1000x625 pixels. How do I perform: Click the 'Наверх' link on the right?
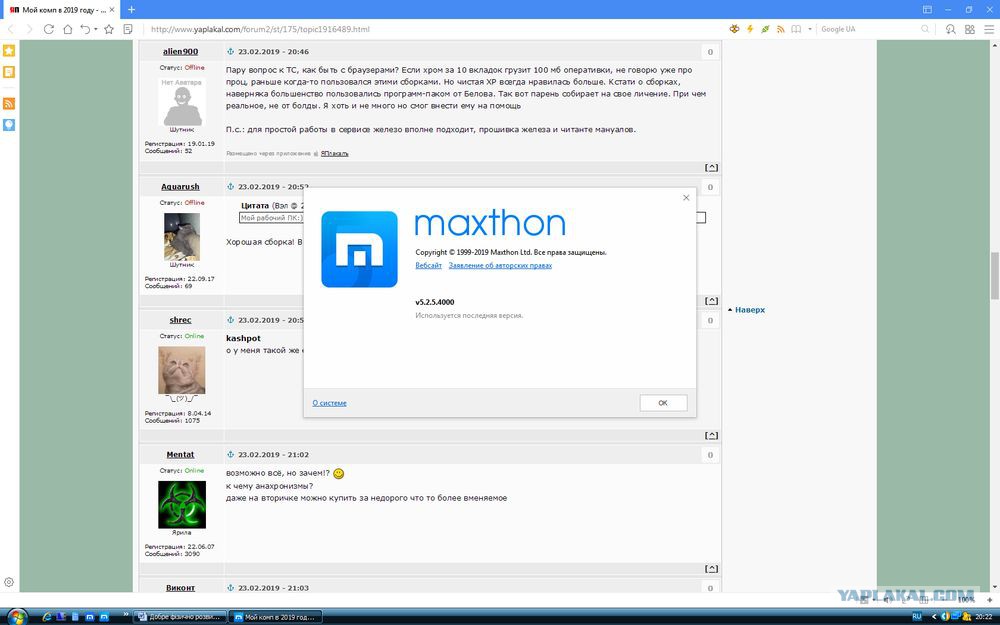750,310
